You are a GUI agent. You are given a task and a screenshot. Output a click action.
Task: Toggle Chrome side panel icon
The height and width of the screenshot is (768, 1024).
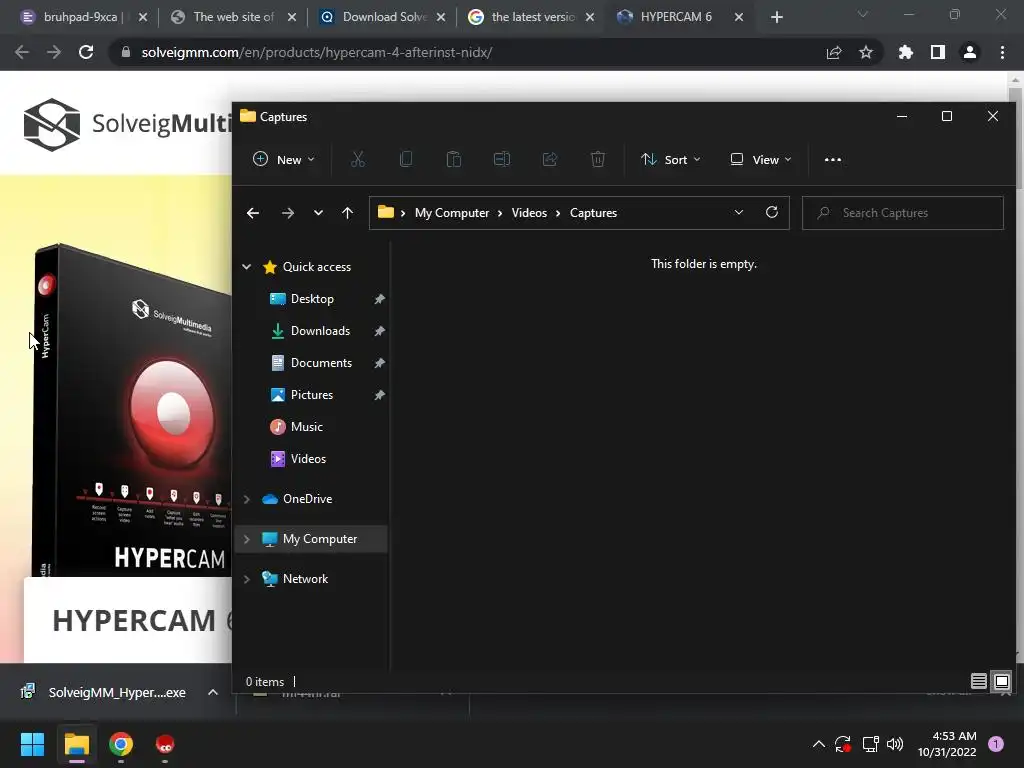[x=938, y=52]
